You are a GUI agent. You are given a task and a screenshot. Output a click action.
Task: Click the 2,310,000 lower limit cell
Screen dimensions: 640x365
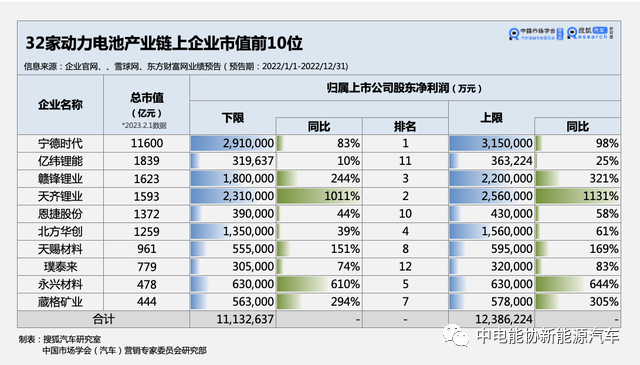[233, 196]
